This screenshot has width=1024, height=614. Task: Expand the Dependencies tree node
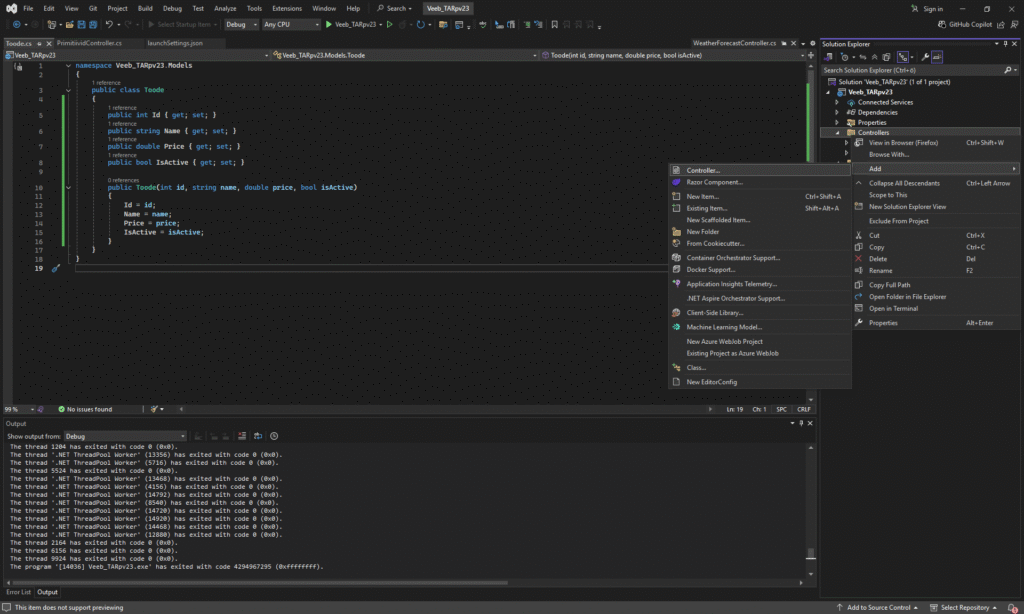[838, 112]
